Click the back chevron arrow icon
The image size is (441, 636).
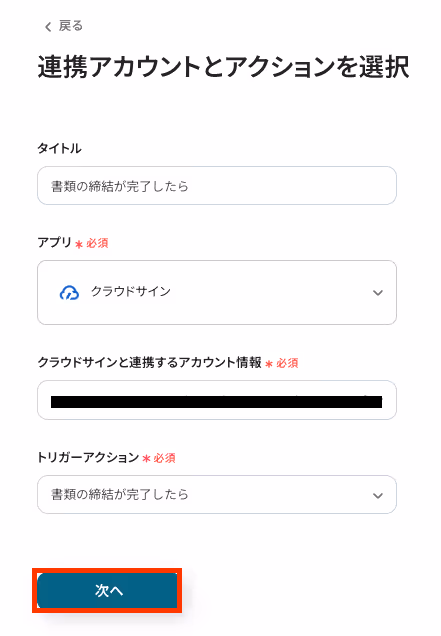coord(48,27)
